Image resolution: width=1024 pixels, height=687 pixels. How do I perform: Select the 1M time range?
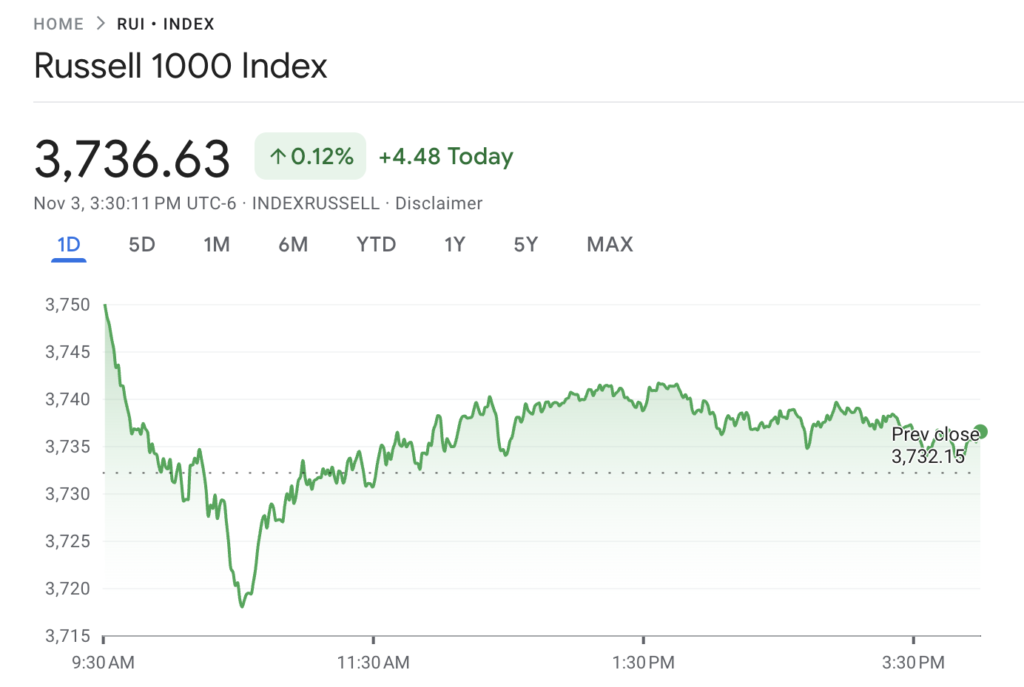pyautogui.click(x=216, y=244)
